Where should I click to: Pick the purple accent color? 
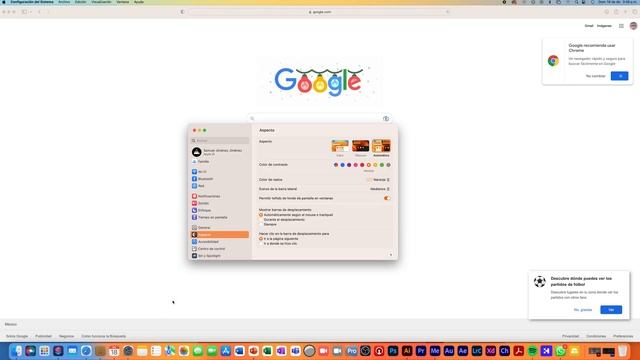(x=349, y=165)
